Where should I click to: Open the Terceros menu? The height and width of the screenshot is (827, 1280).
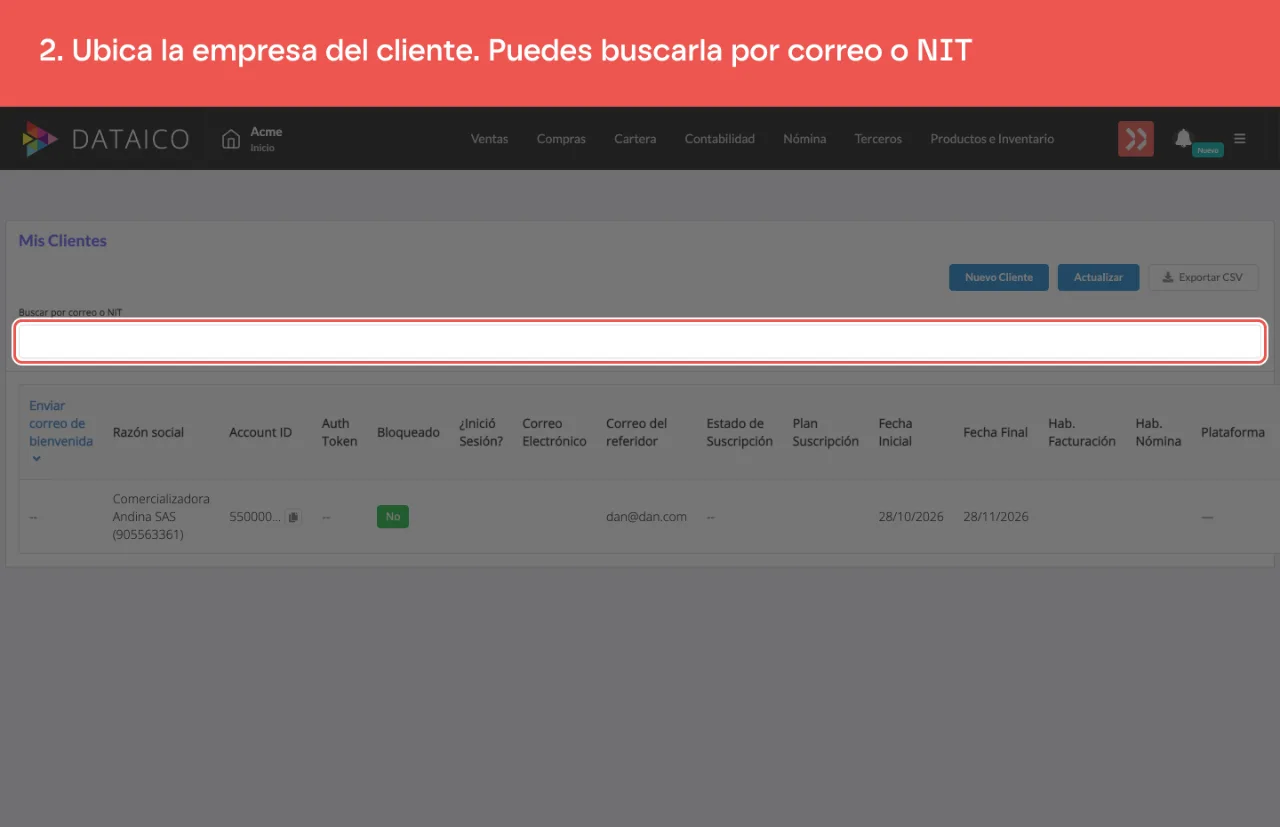[878, 139]
